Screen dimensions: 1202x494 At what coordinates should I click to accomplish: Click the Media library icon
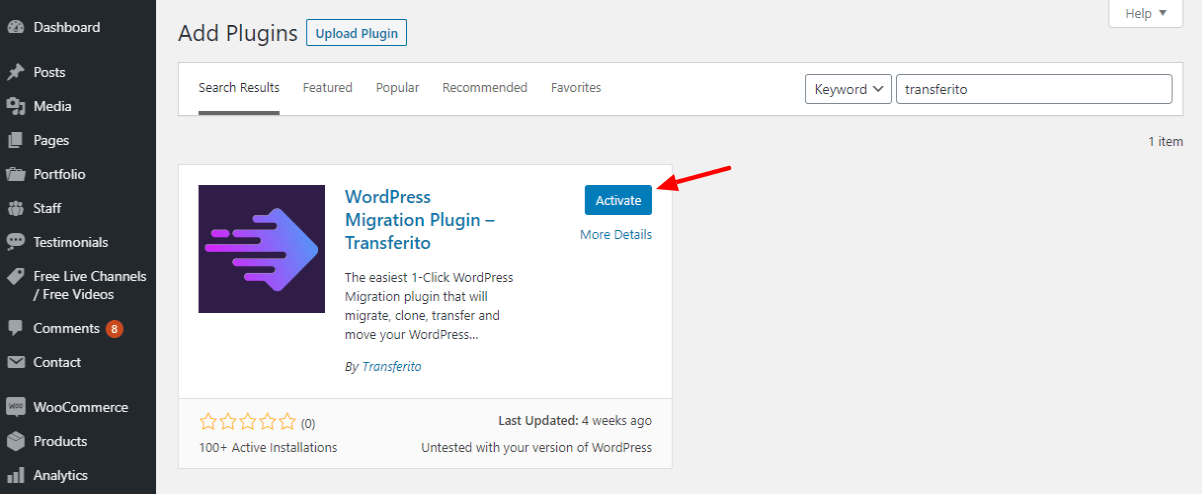point(16,106)
